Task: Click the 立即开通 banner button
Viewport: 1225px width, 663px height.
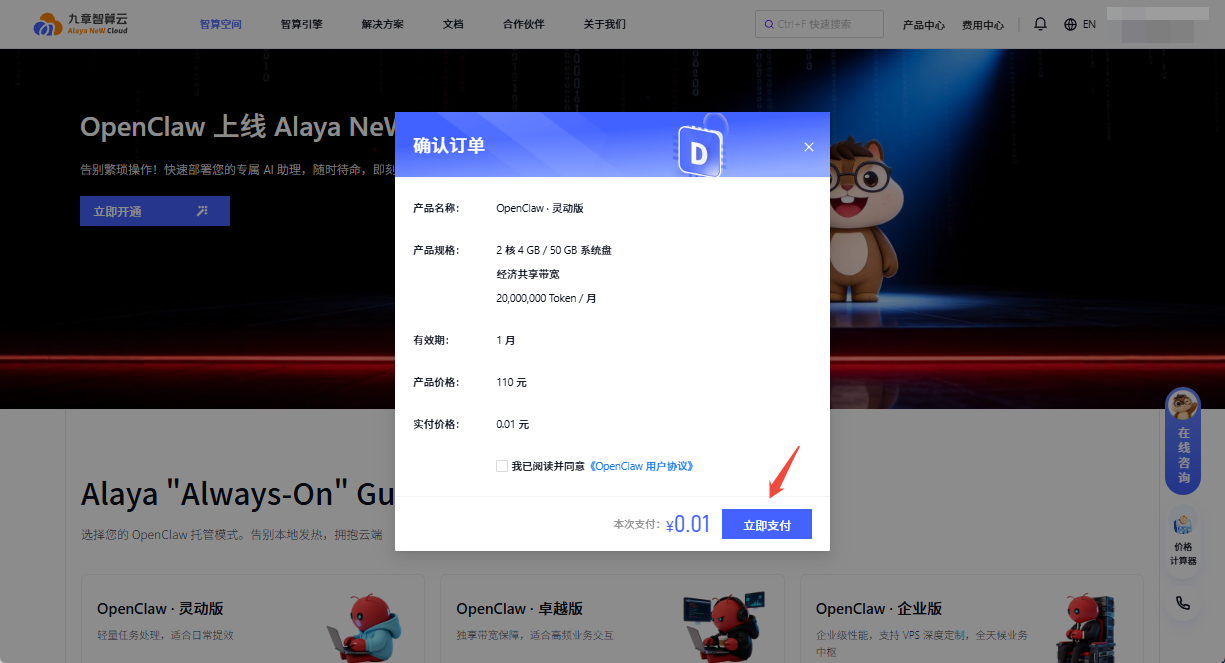Action: (x=154, y=211)
